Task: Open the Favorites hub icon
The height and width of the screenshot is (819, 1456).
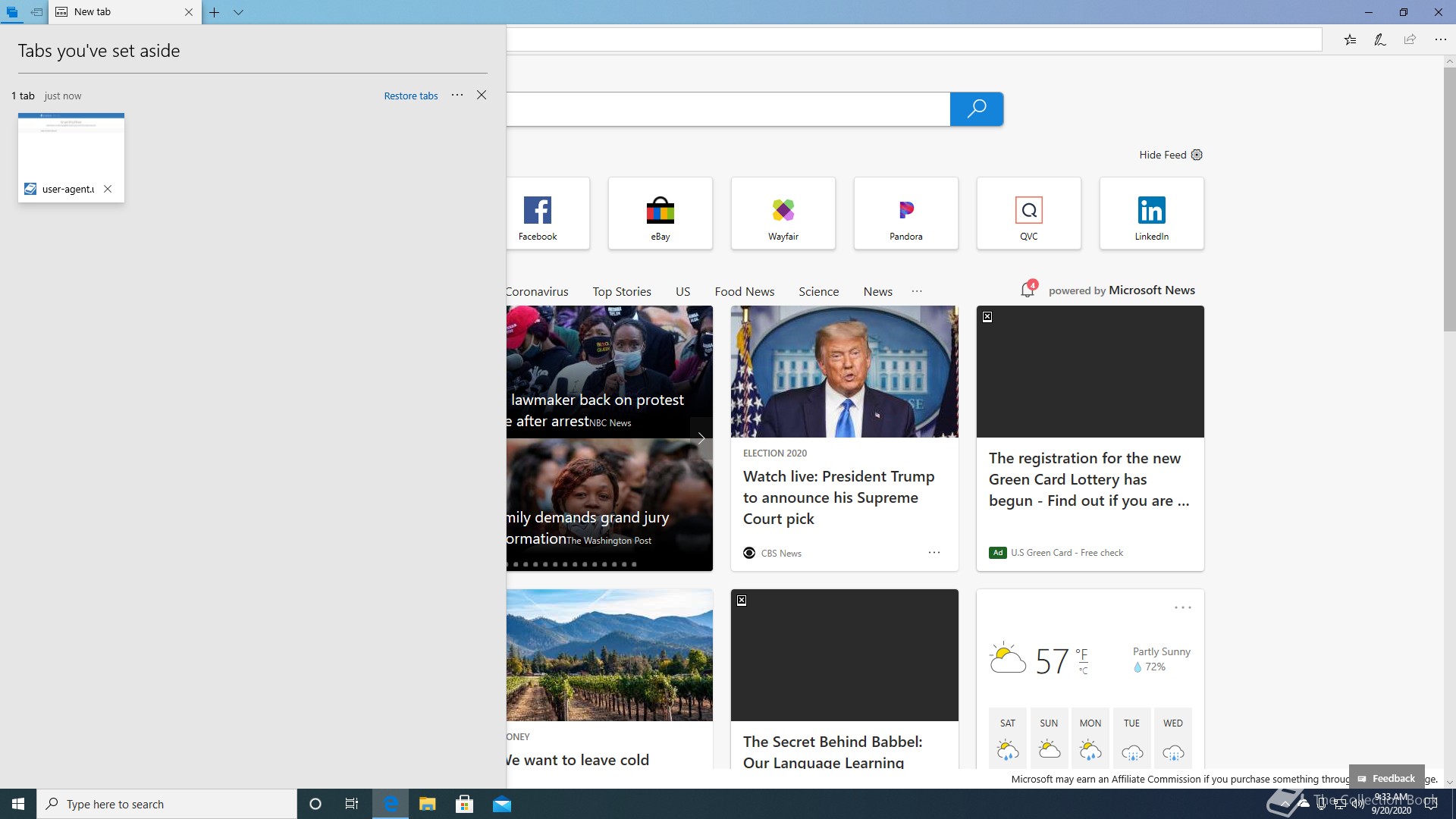Action: tap(1350, 39)
